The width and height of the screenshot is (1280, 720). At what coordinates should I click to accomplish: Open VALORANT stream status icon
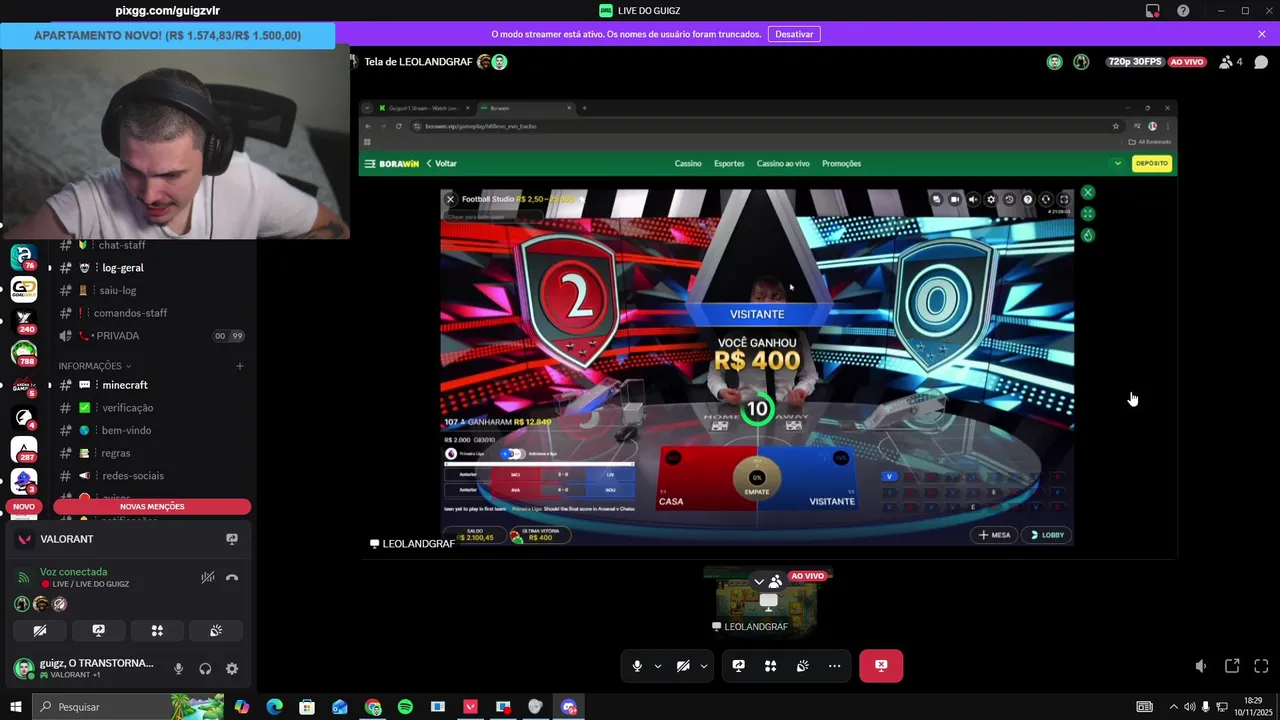coord(232,539)
